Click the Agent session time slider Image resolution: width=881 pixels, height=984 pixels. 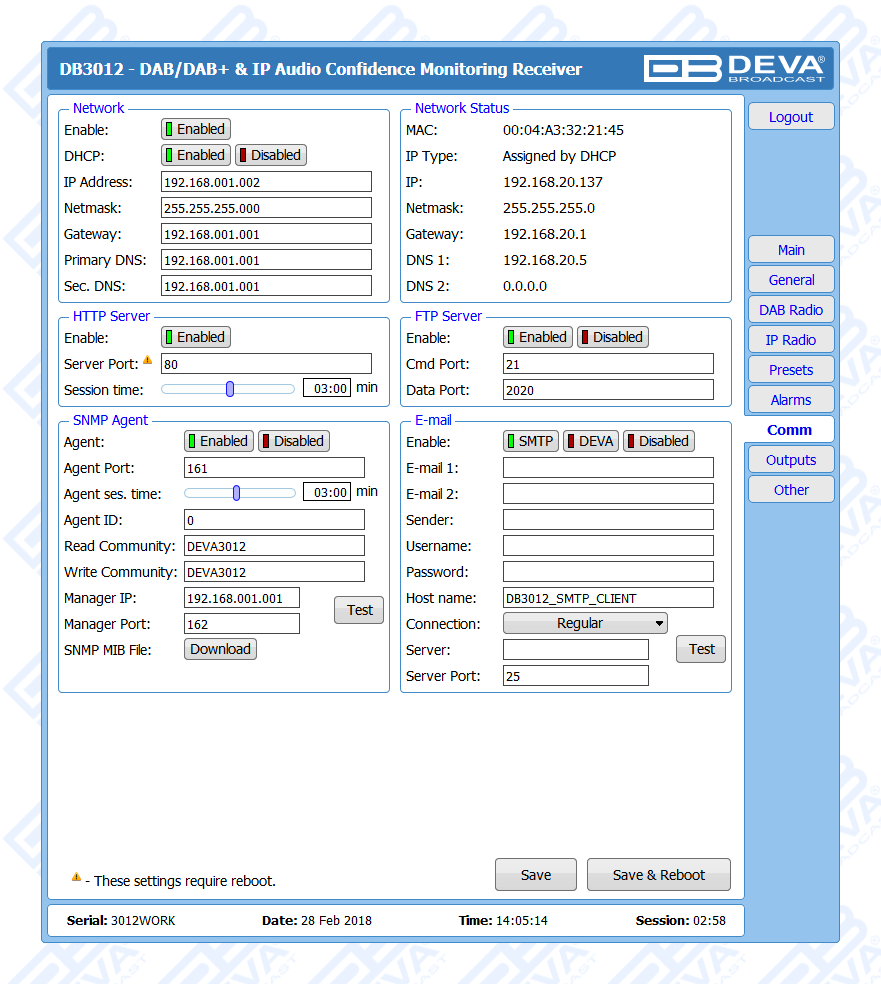237,492
